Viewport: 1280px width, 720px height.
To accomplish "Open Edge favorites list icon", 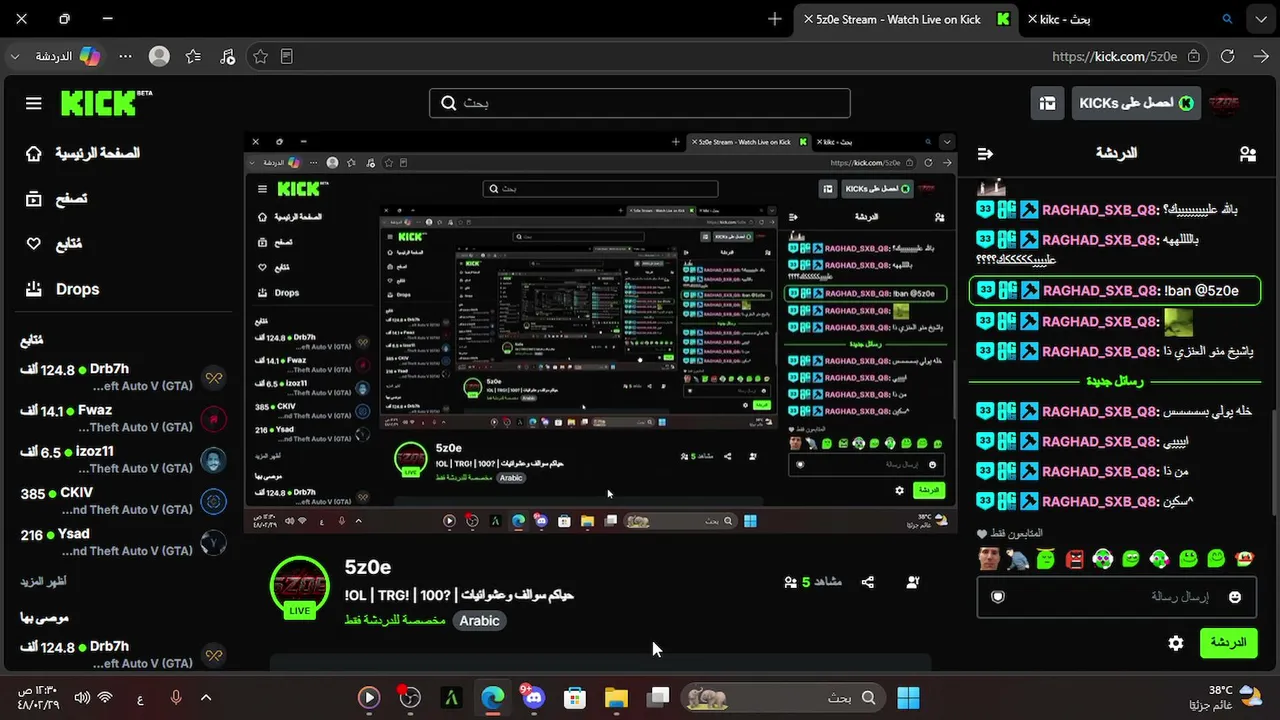I will click(x=193, y=57).
